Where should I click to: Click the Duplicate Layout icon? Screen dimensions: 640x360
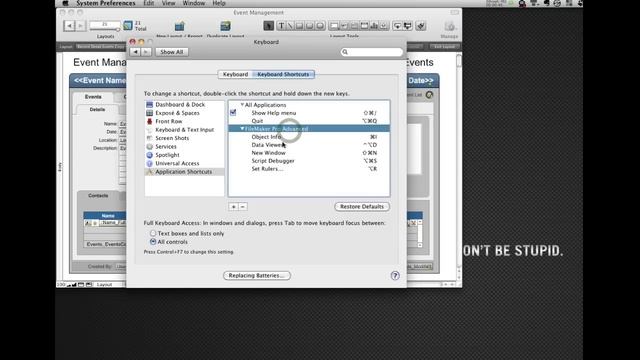pos(225,27)
